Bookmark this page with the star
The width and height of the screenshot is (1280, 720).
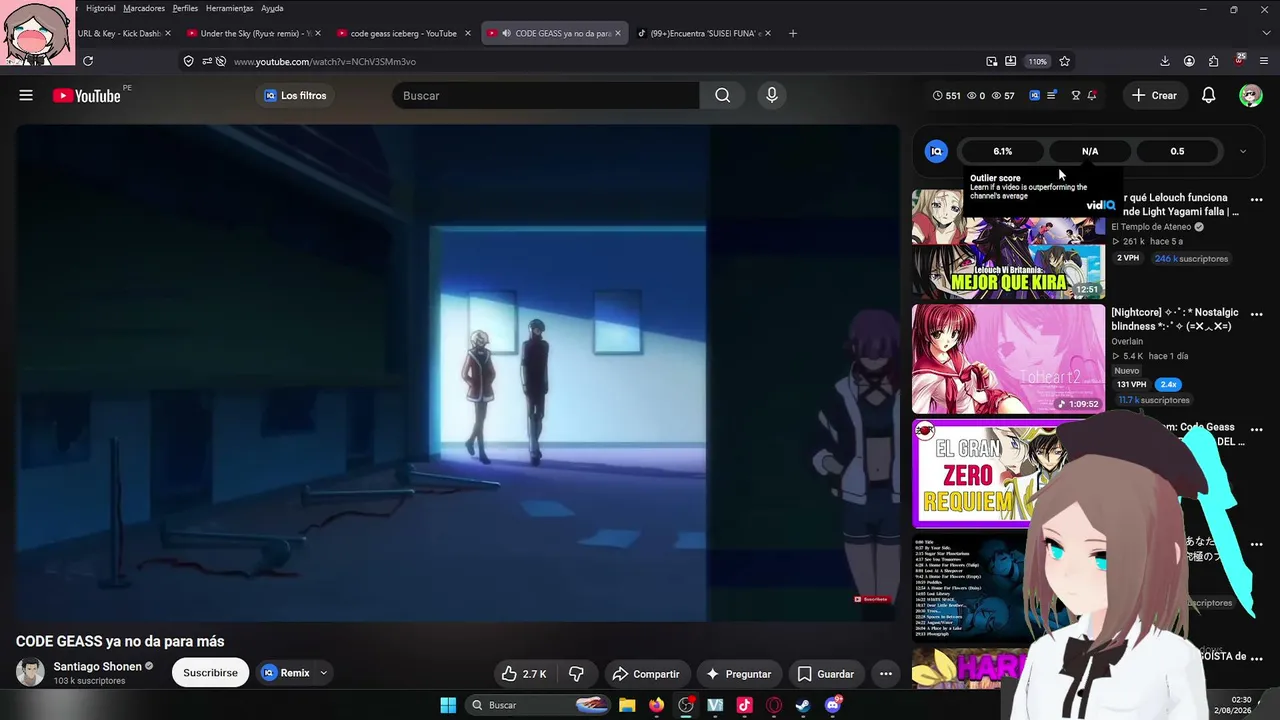click(1064, 61)
